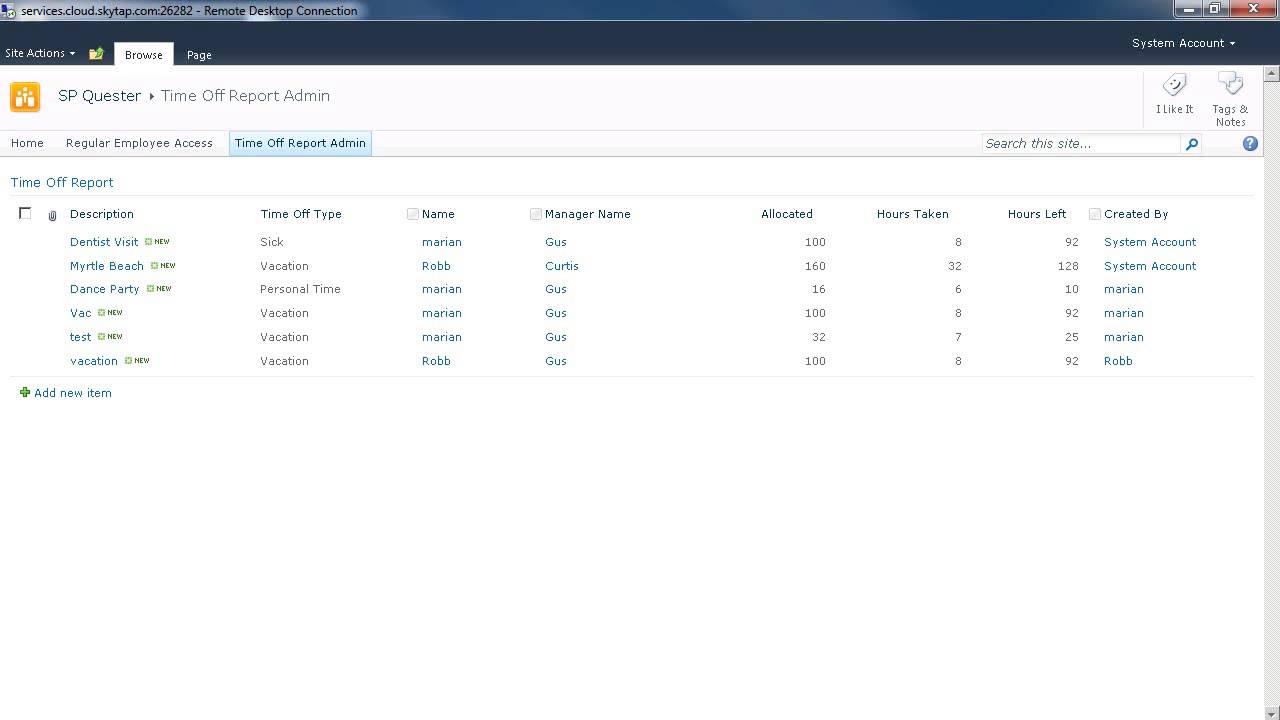Open the Time Off Report list title

[x=62, y=182]
